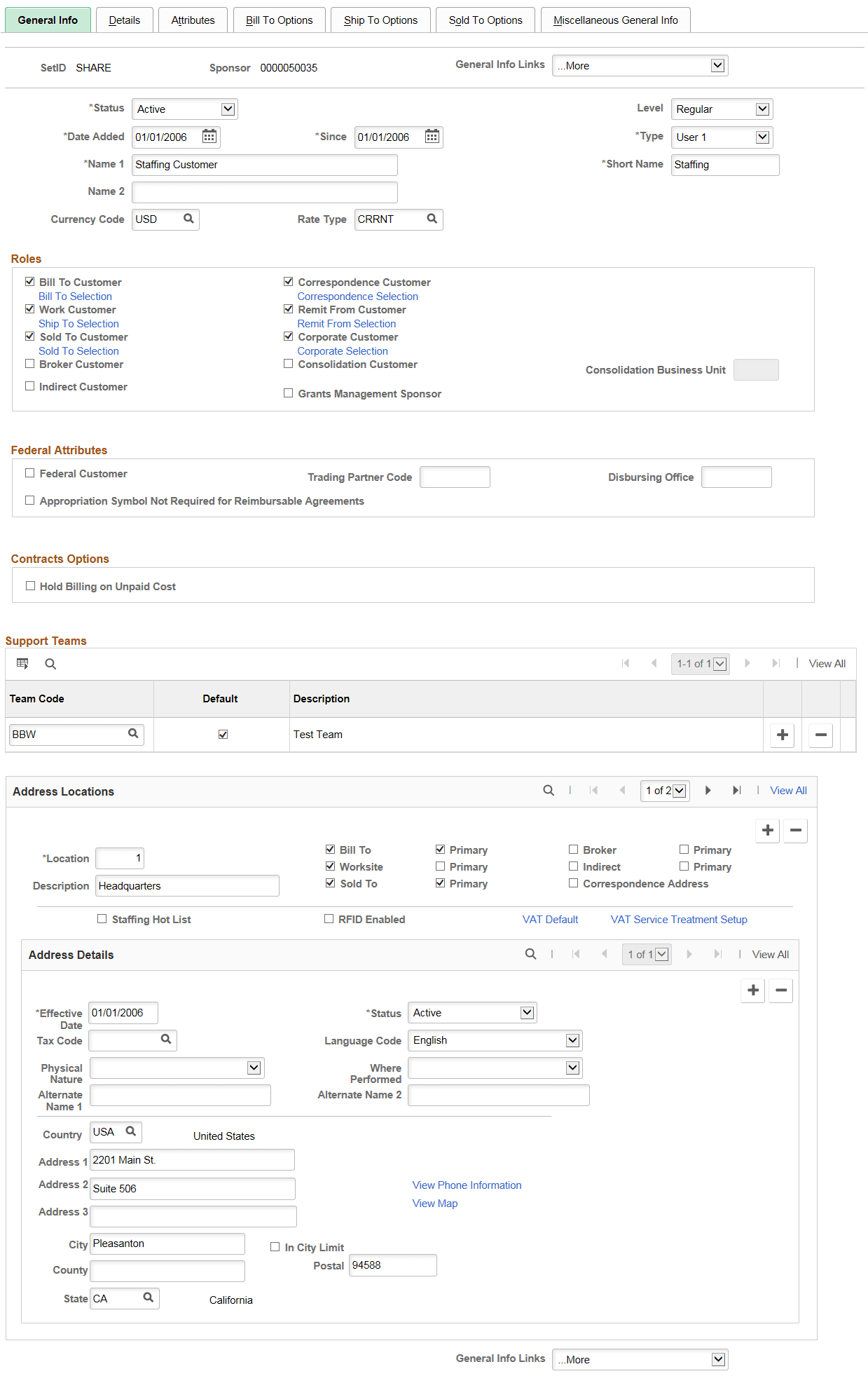Uncheck Bill To Customer role
This screenshot has height=1376, width=868.
[x=29, y=282]
